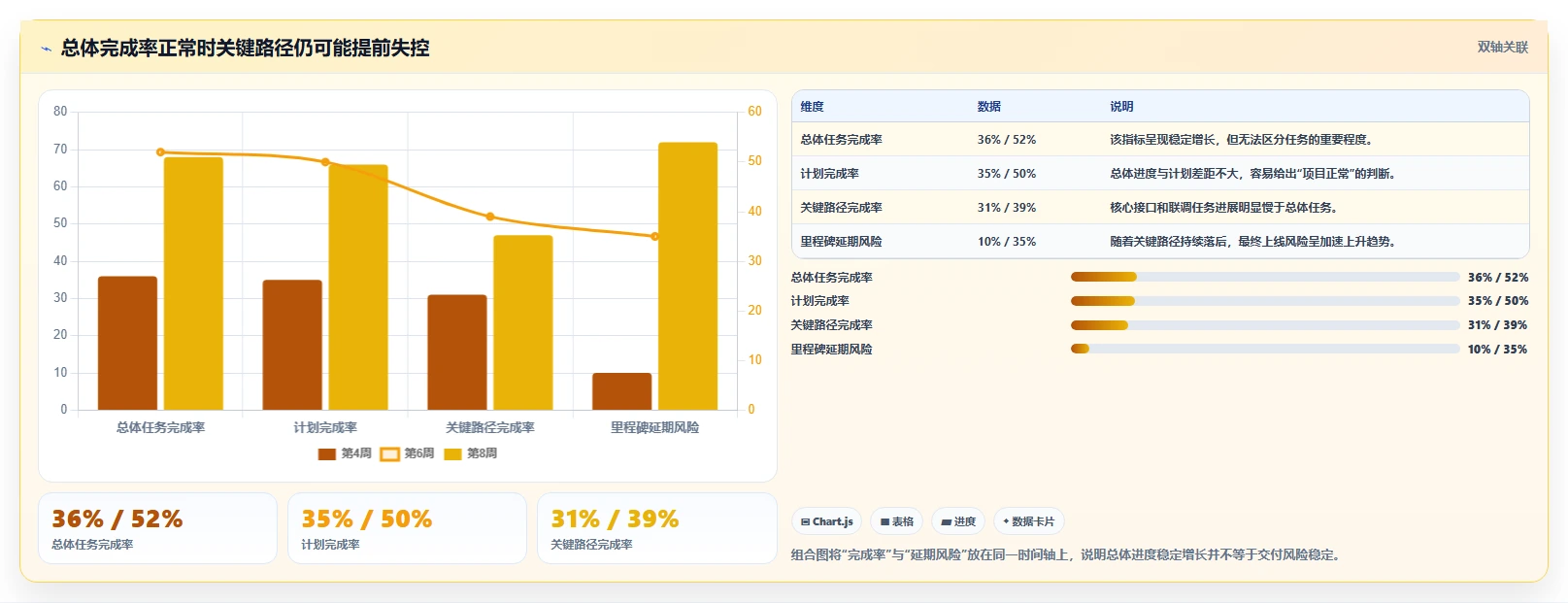Select the 数据卡片 tag chip

pos(1029,521)
